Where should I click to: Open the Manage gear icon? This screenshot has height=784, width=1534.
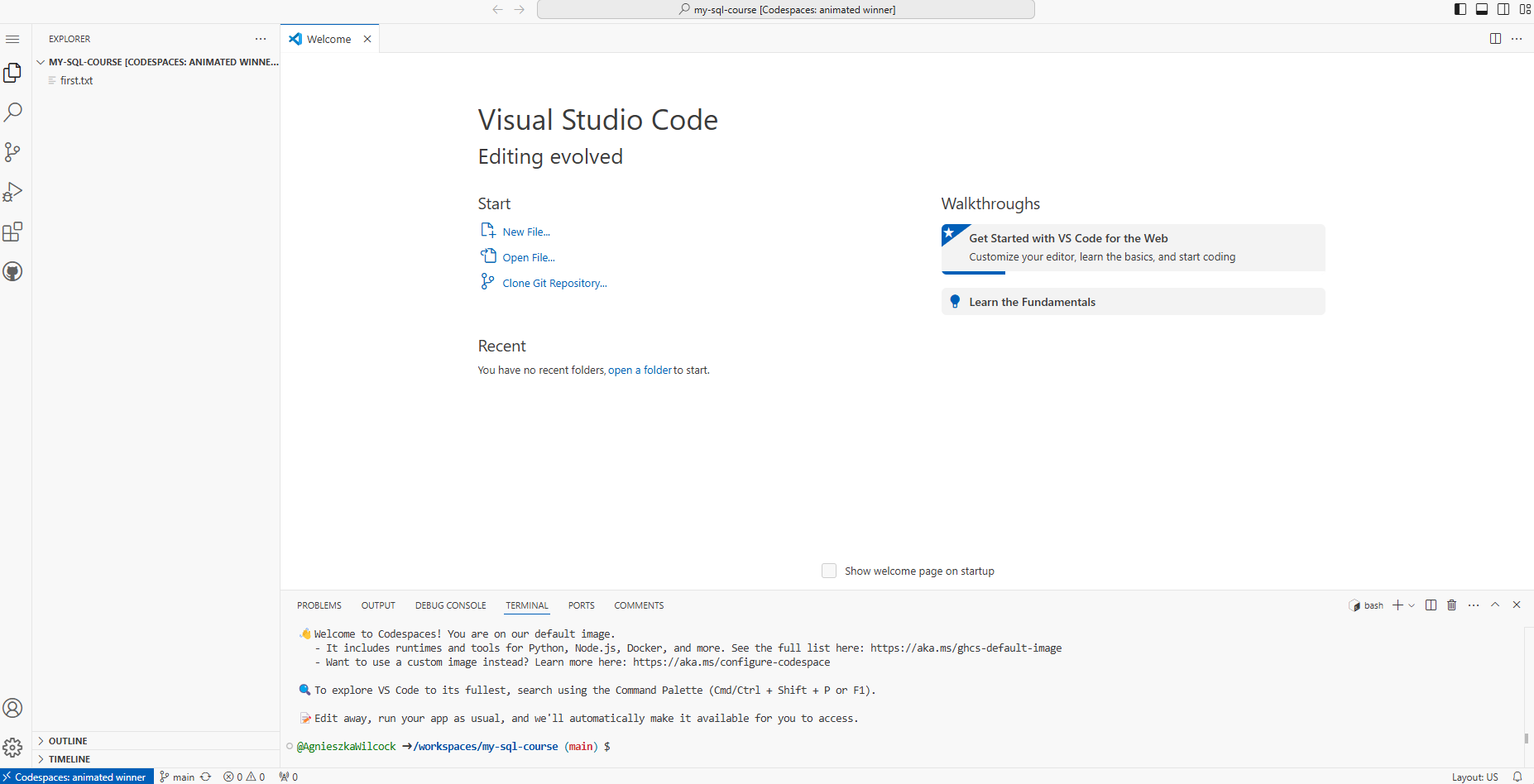click(x=12, y=748)
